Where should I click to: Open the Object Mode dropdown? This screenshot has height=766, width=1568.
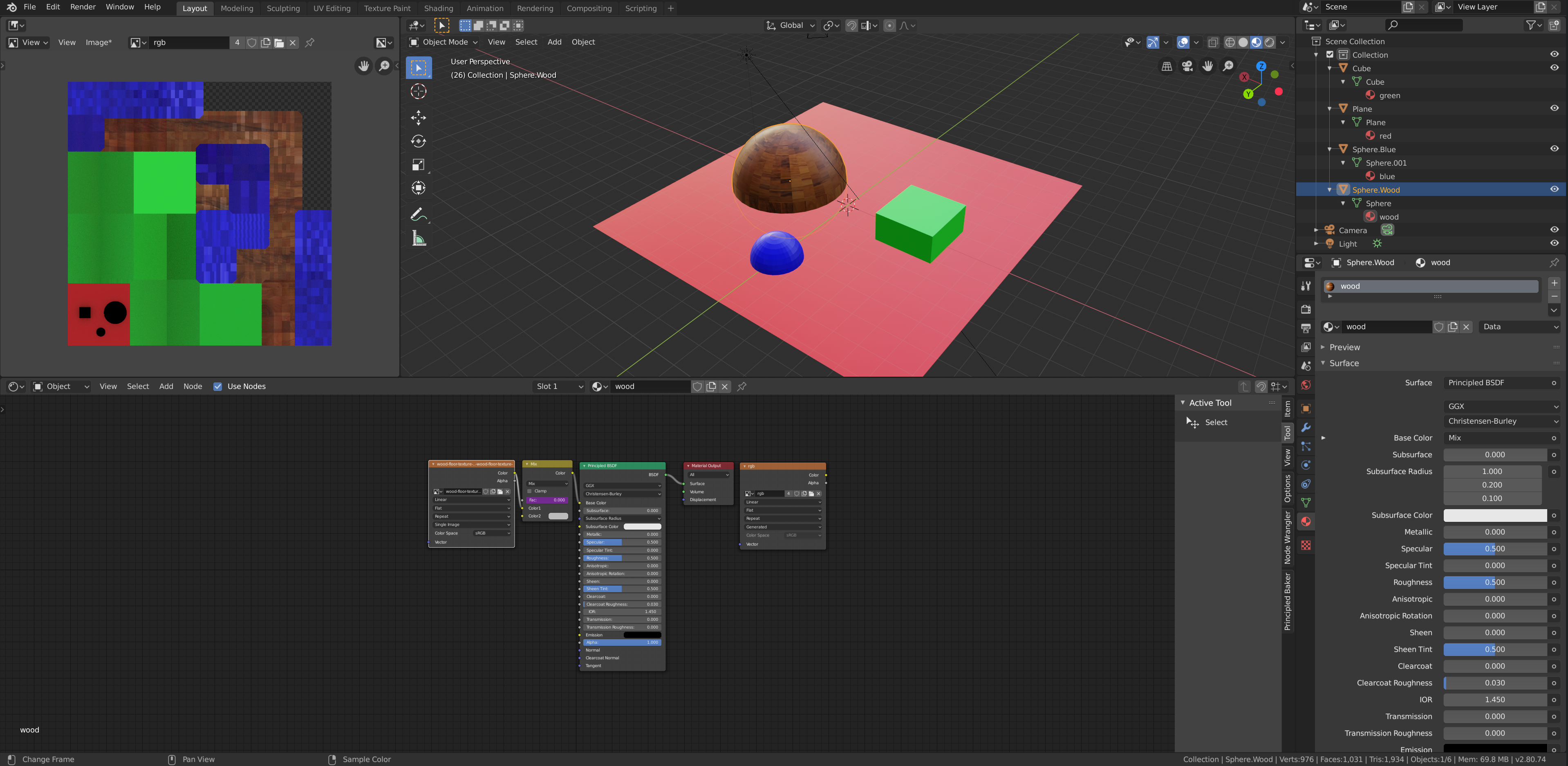click(444, 42)
